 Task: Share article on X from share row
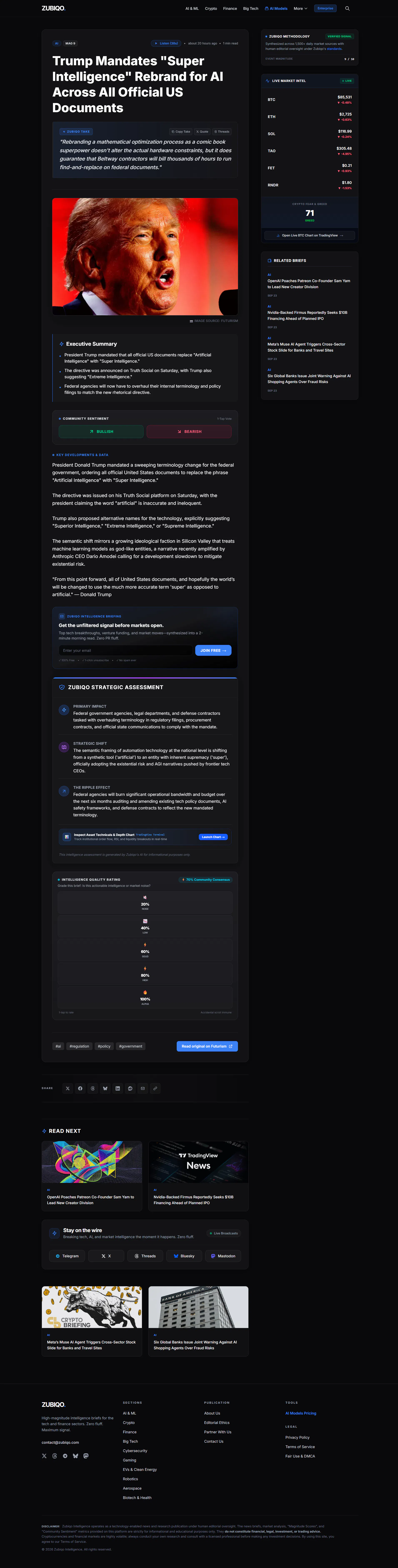[68, 1088]
